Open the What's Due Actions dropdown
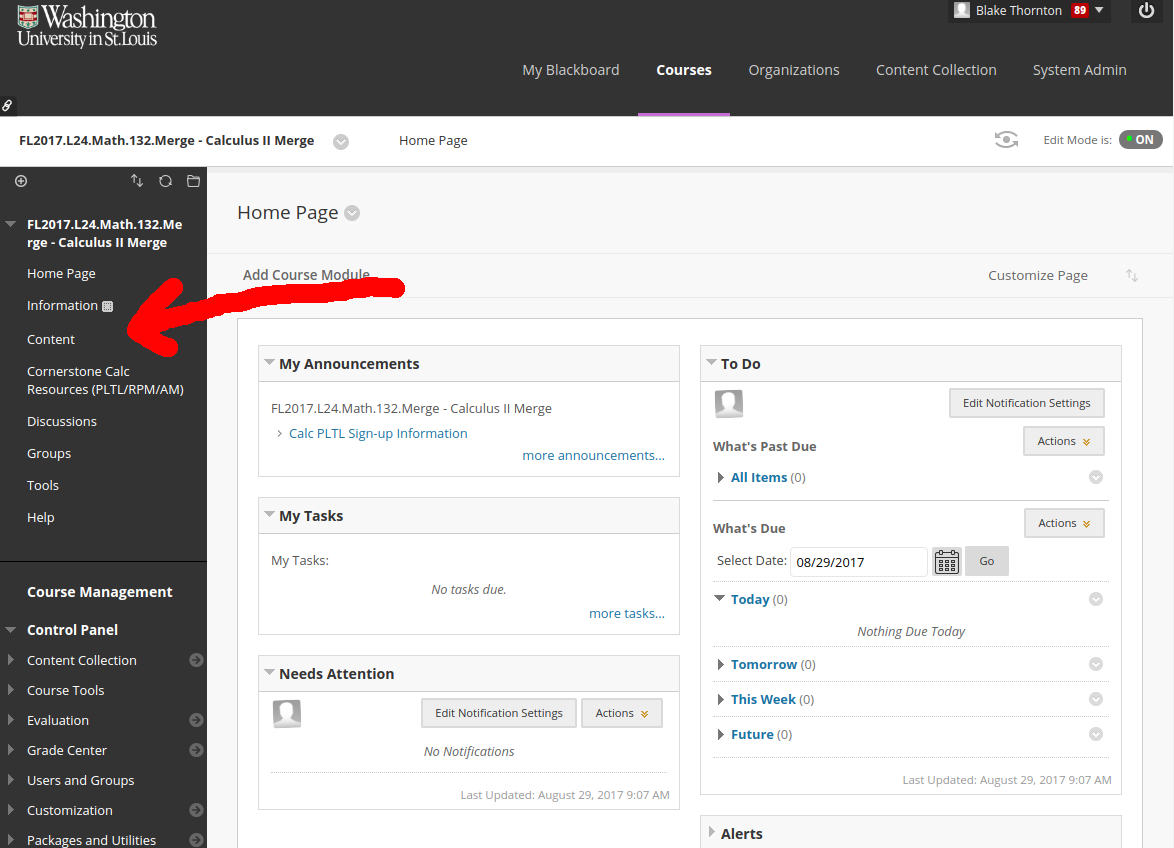Image resolution: width=1174 pixels, height=848 pixels. click(1064, 523)
